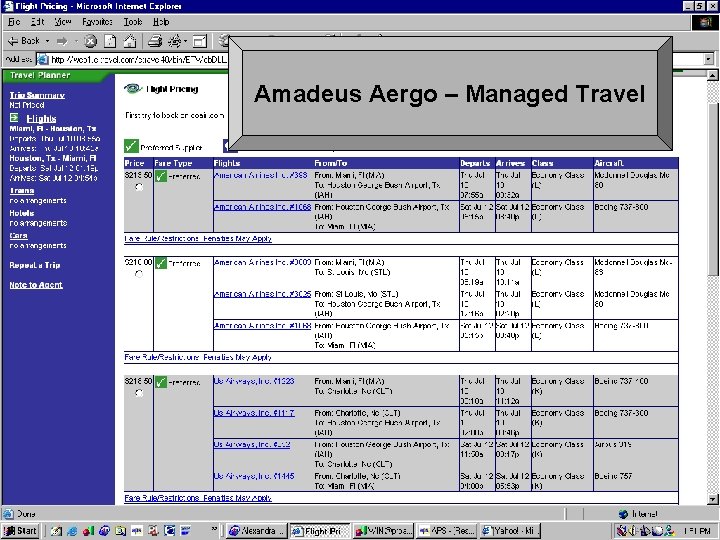The image size is (720, 540).
Task: Open the Help menu
Action: click(x=161, y=22)
